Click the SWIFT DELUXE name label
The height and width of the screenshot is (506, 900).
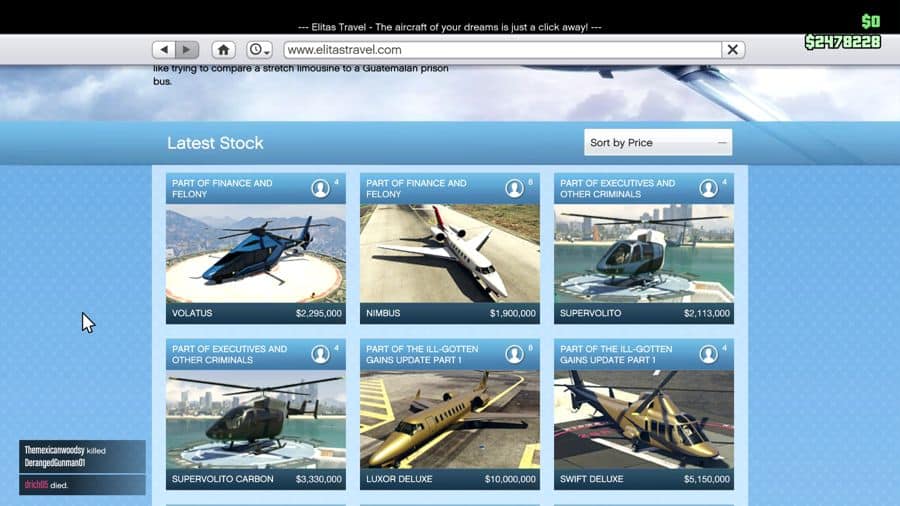pos(591,479)
